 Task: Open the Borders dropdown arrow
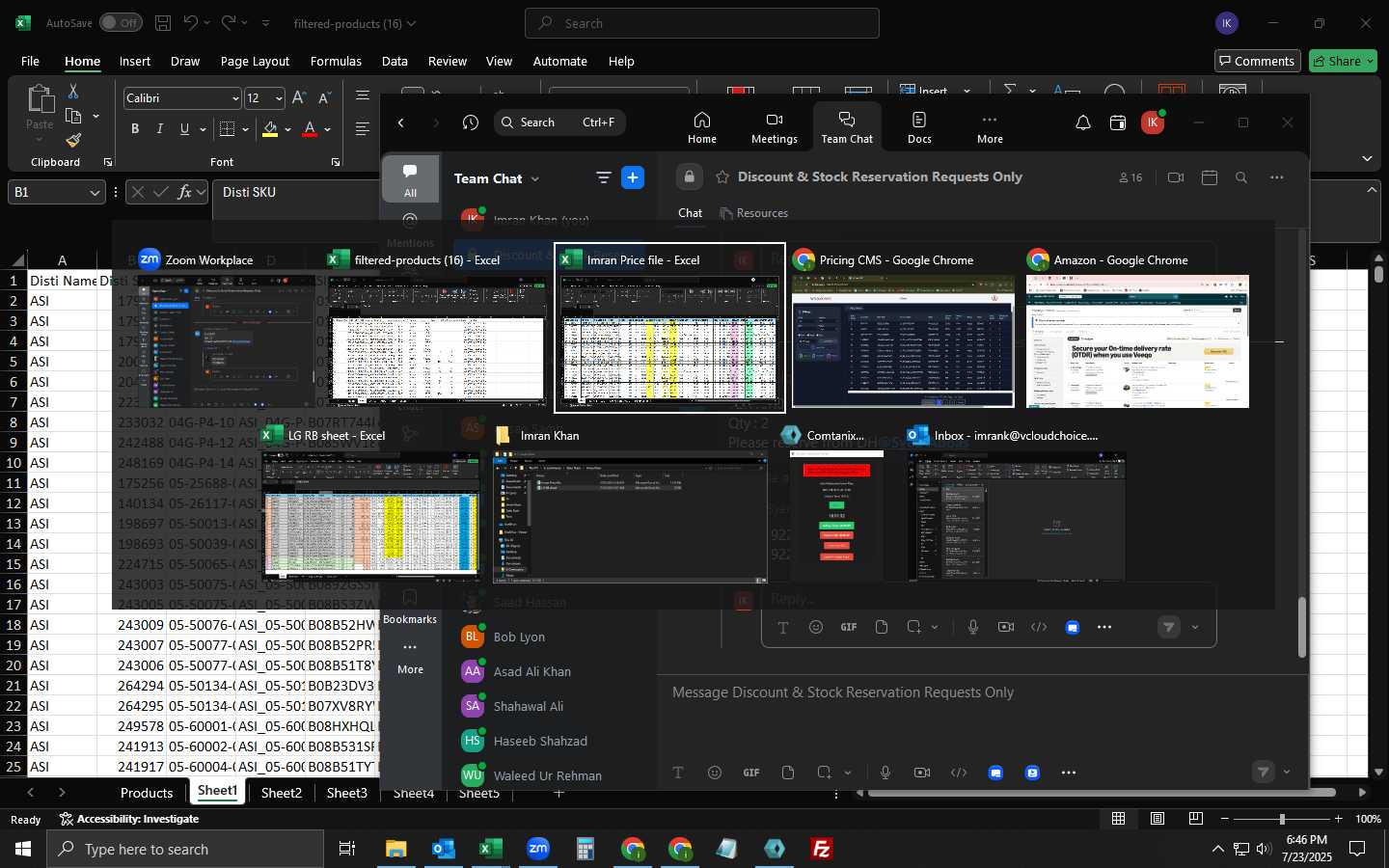click(x=246, y=129)
